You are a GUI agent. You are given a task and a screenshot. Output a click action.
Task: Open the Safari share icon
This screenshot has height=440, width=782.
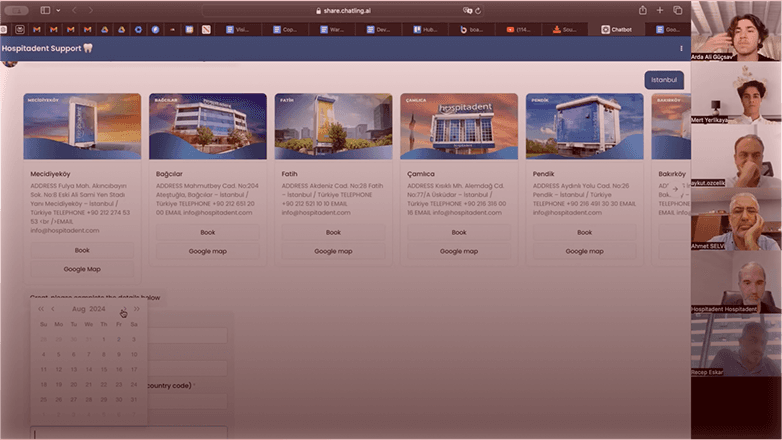[x=643, y=10]
